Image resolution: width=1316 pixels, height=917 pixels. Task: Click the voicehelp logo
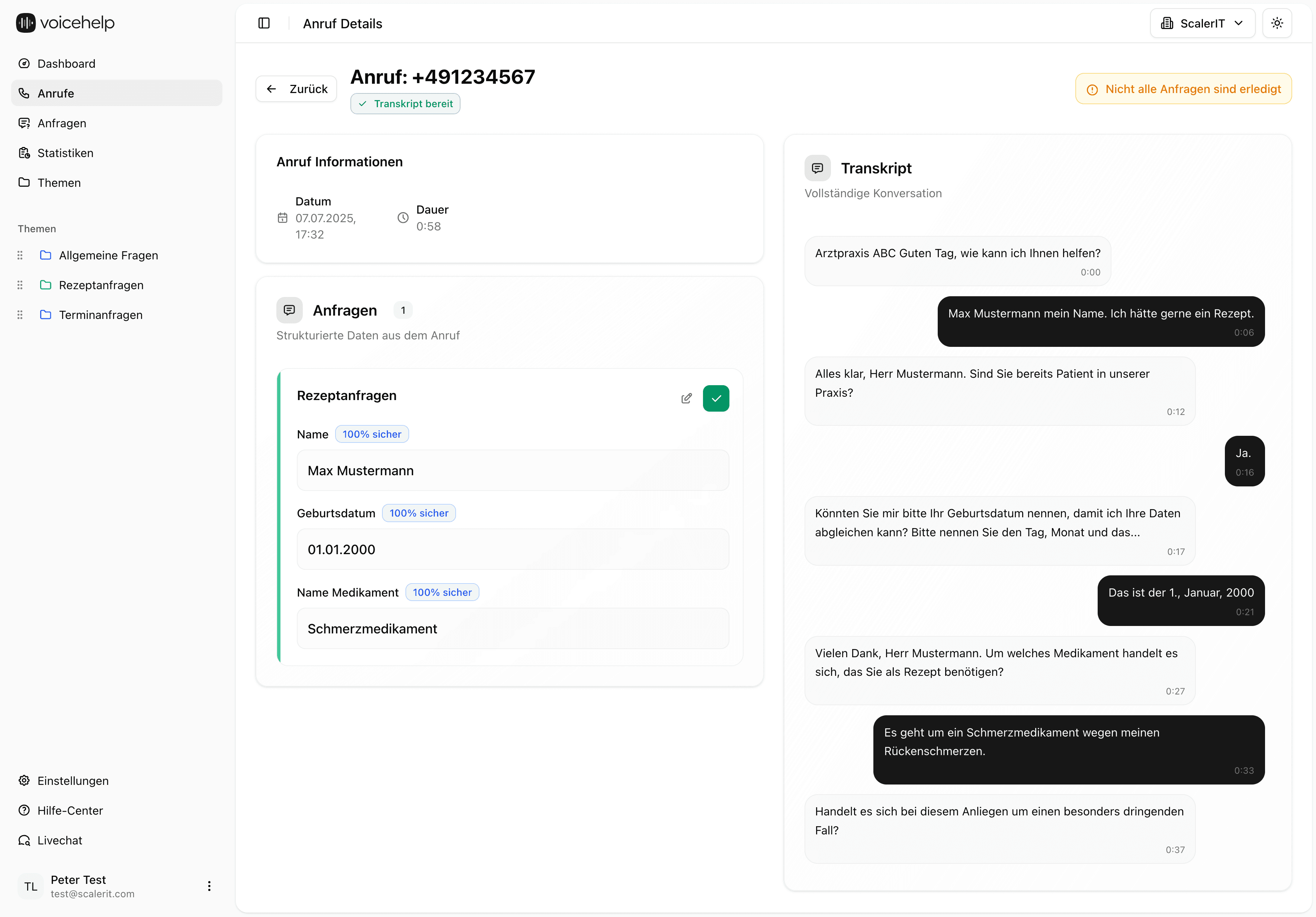[65, 23]
